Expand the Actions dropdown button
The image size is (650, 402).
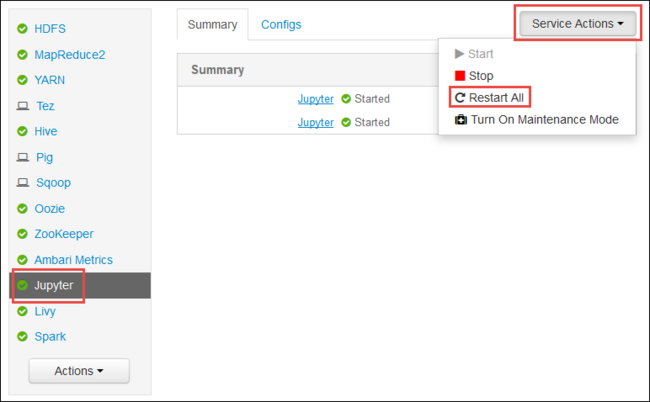click(79, 371)
